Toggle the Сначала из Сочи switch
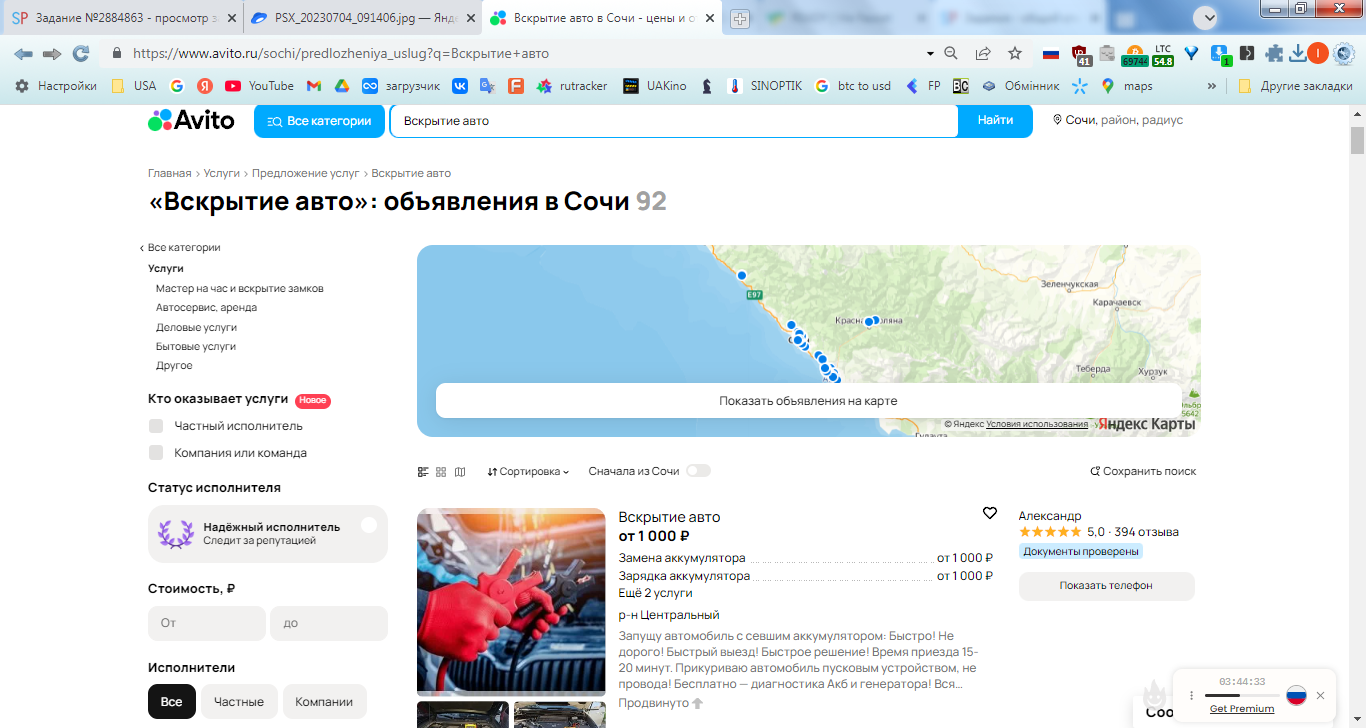Screen dimensions: 1366x728 tap(698, 471)
